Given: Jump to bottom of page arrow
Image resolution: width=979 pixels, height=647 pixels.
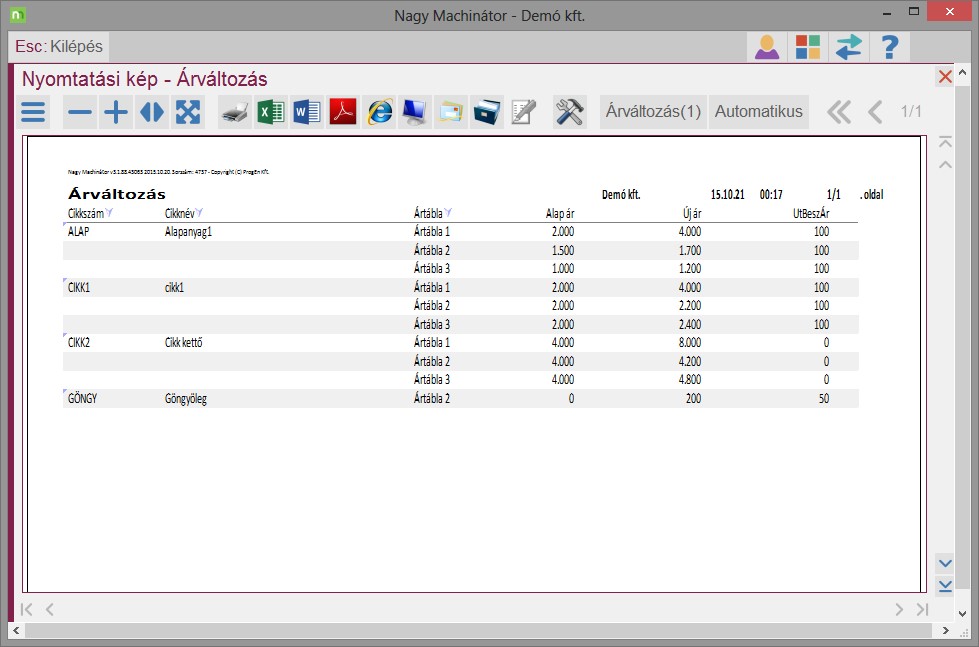Looking at the screenshot, I should (945, 586).
